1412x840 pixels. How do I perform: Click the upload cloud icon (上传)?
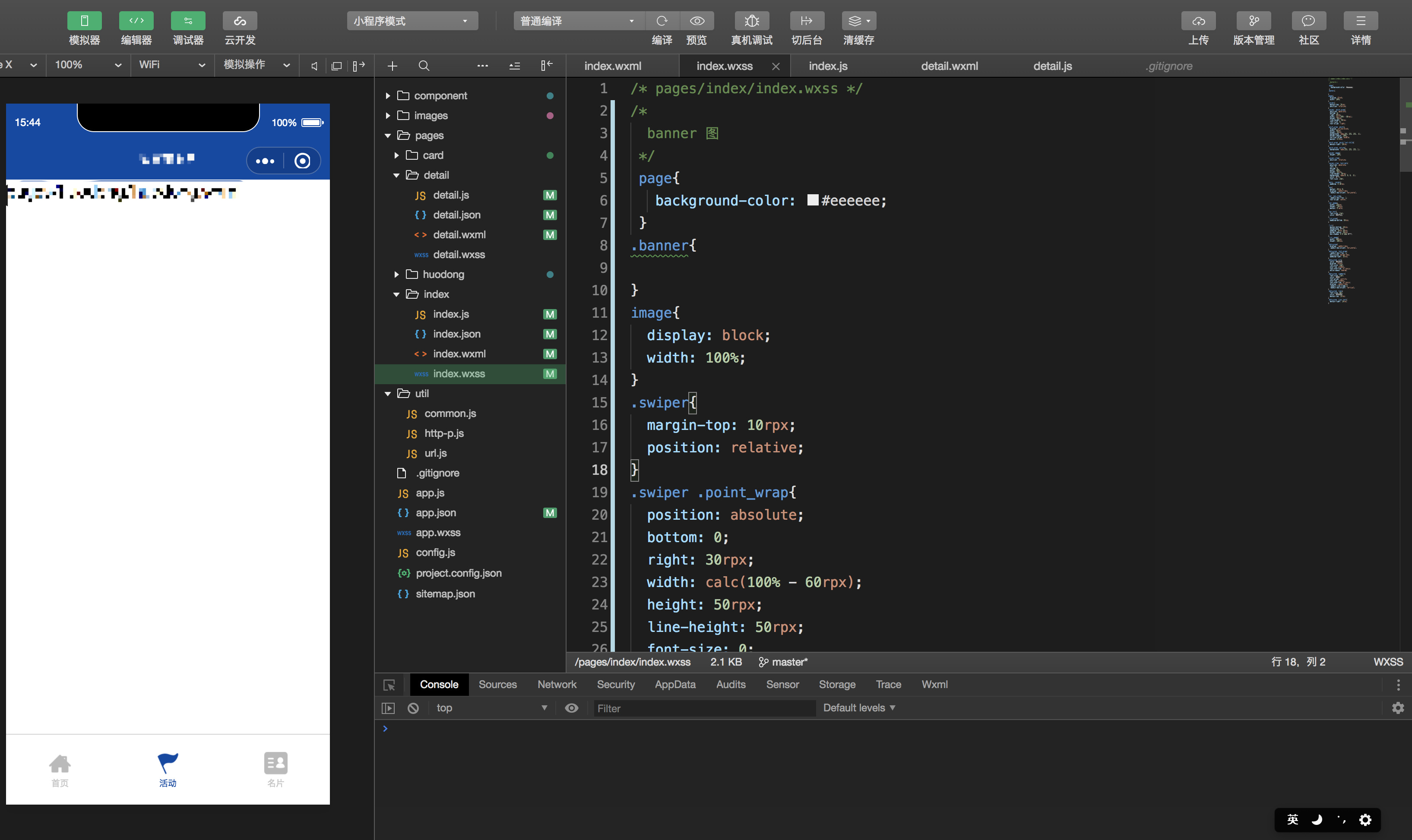[1198, 21]
